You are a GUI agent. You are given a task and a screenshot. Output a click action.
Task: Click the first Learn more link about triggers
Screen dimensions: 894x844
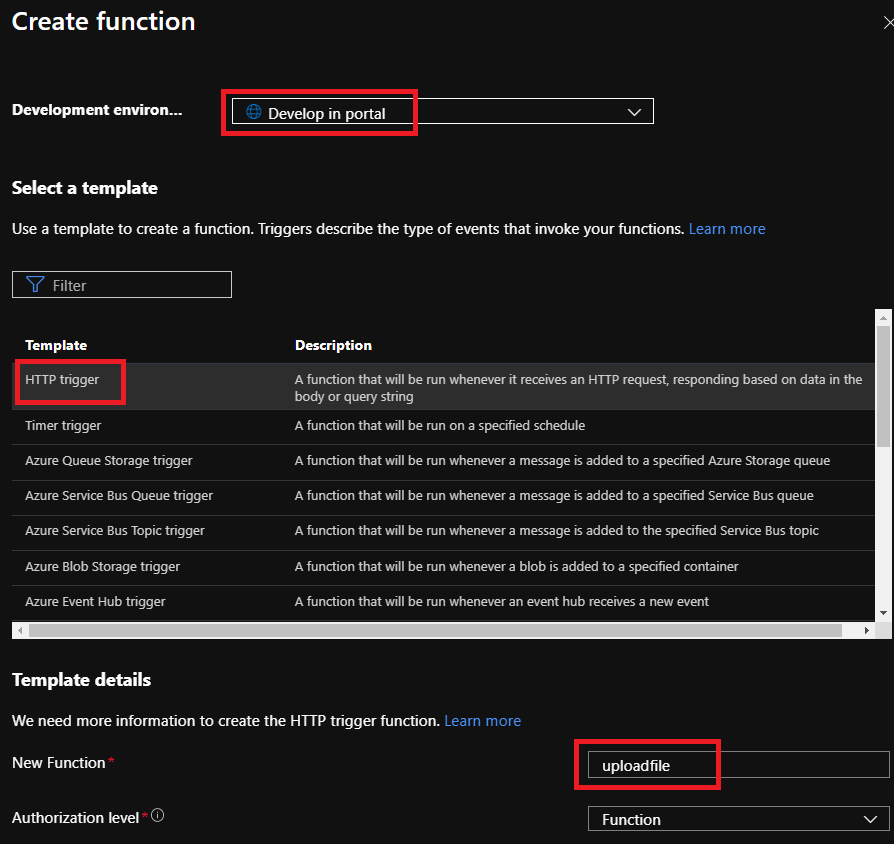726,229
